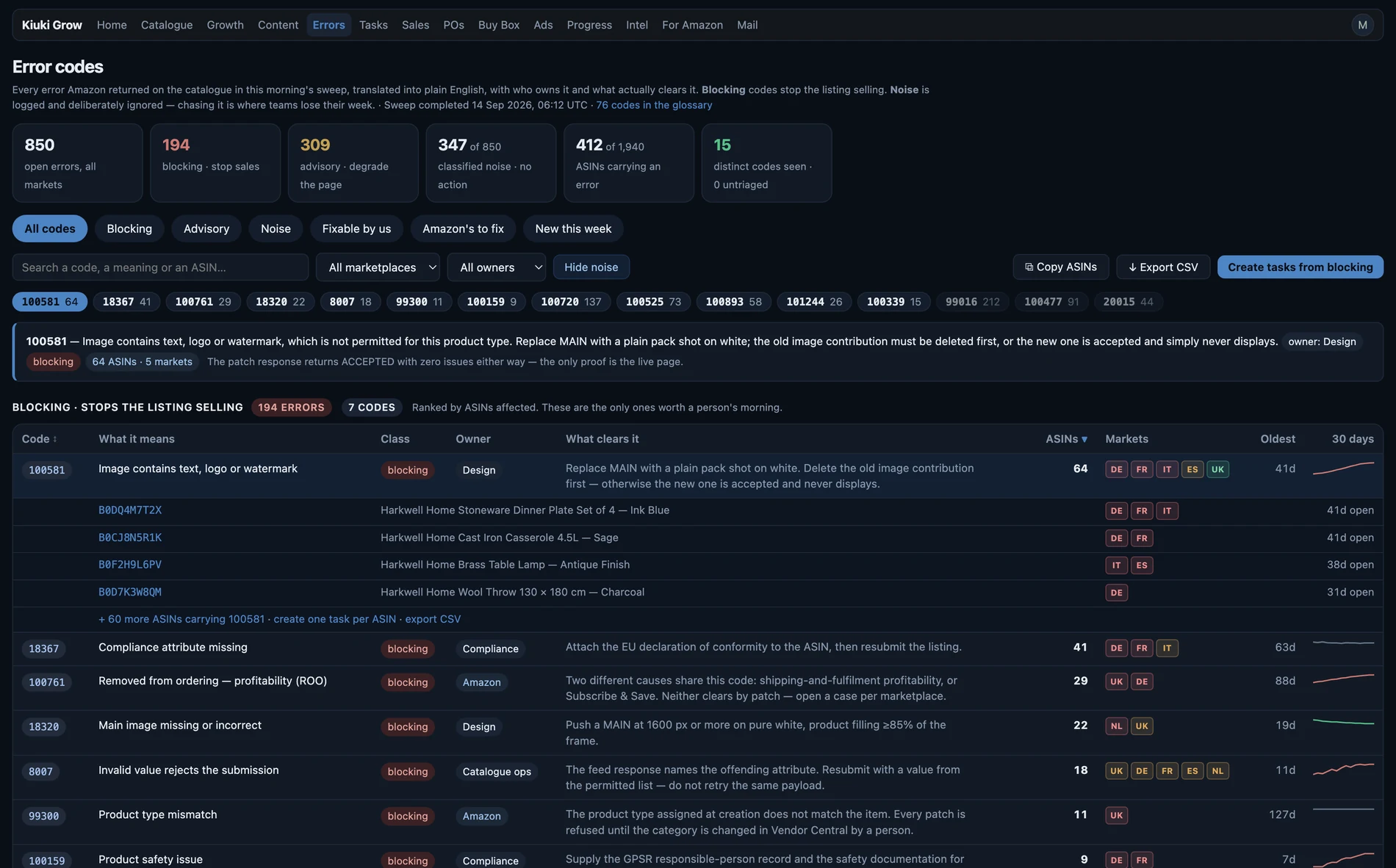Click create one task per ASIN
The width and height of the screenshot is (1396, 868).
pyautogui.click(x=335, y=619)
